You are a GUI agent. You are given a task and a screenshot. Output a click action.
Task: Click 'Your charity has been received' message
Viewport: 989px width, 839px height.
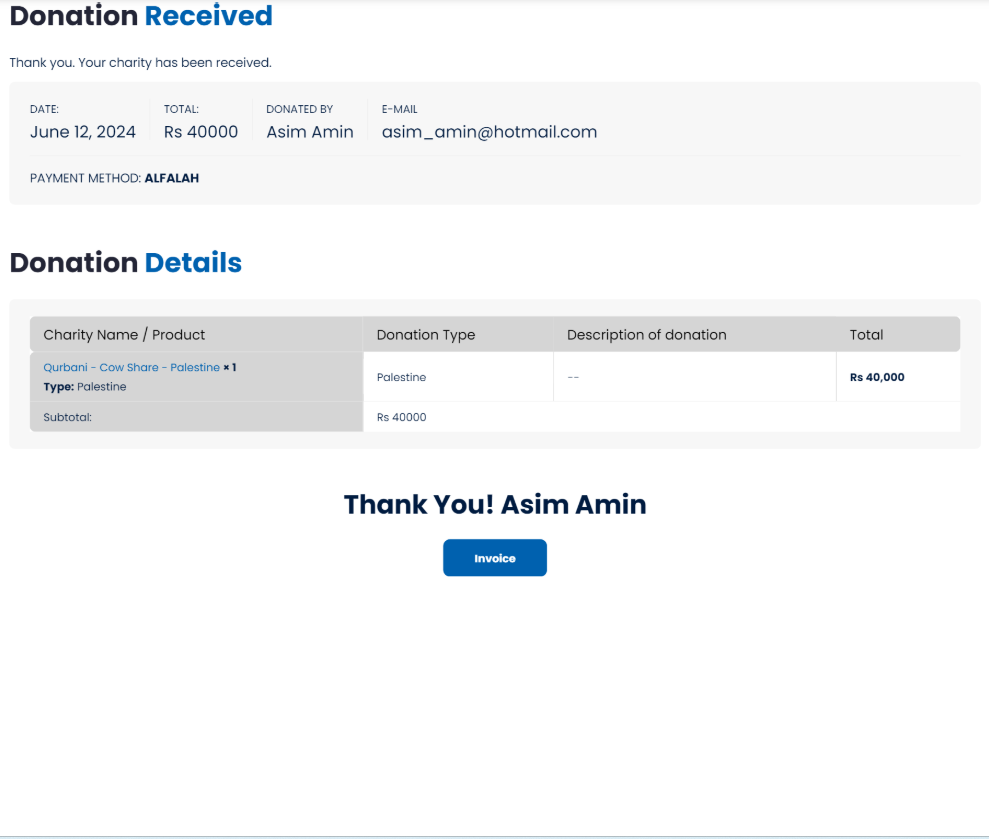[140, 63]
